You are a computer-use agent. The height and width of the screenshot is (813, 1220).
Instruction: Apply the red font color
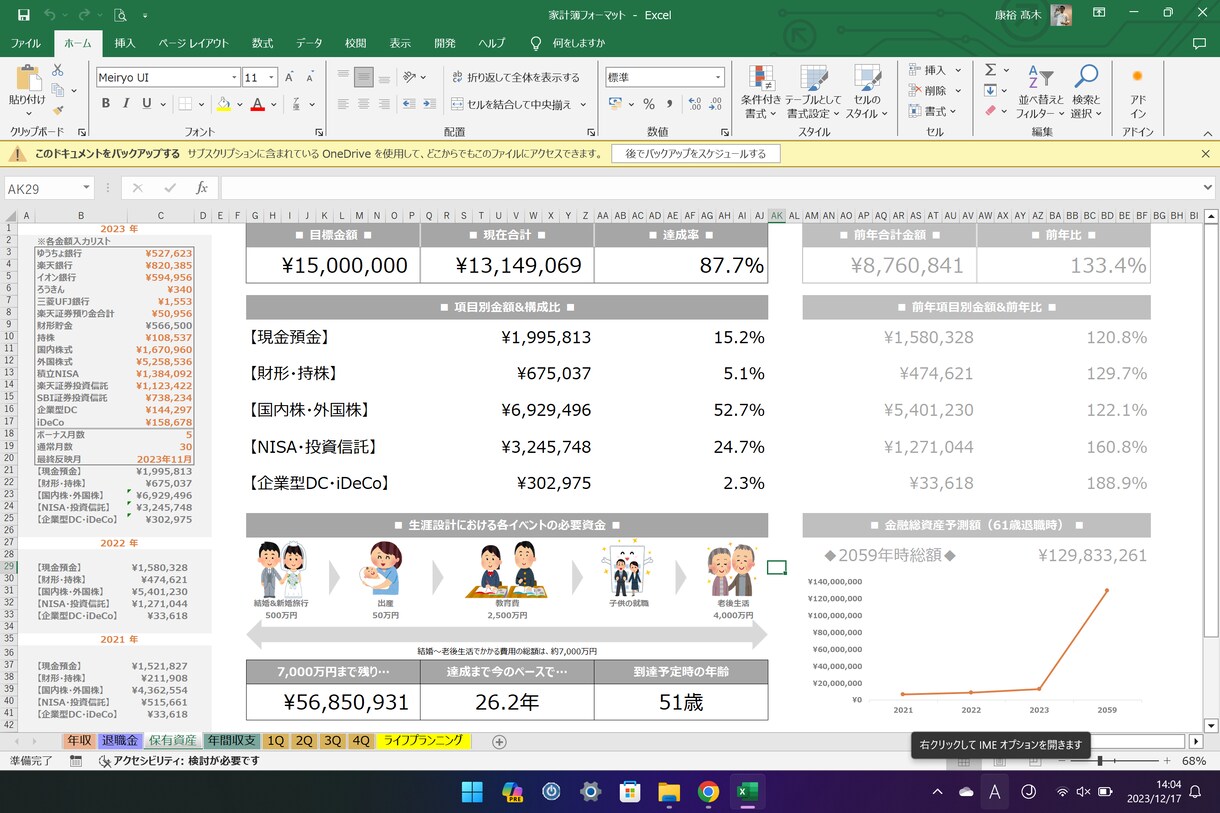pos(258,104)
